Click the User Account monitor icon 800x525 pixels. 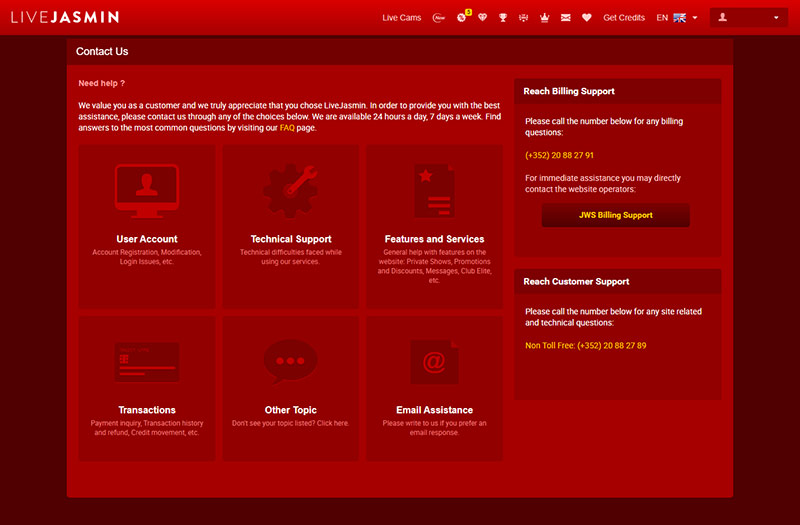[147, 191]
